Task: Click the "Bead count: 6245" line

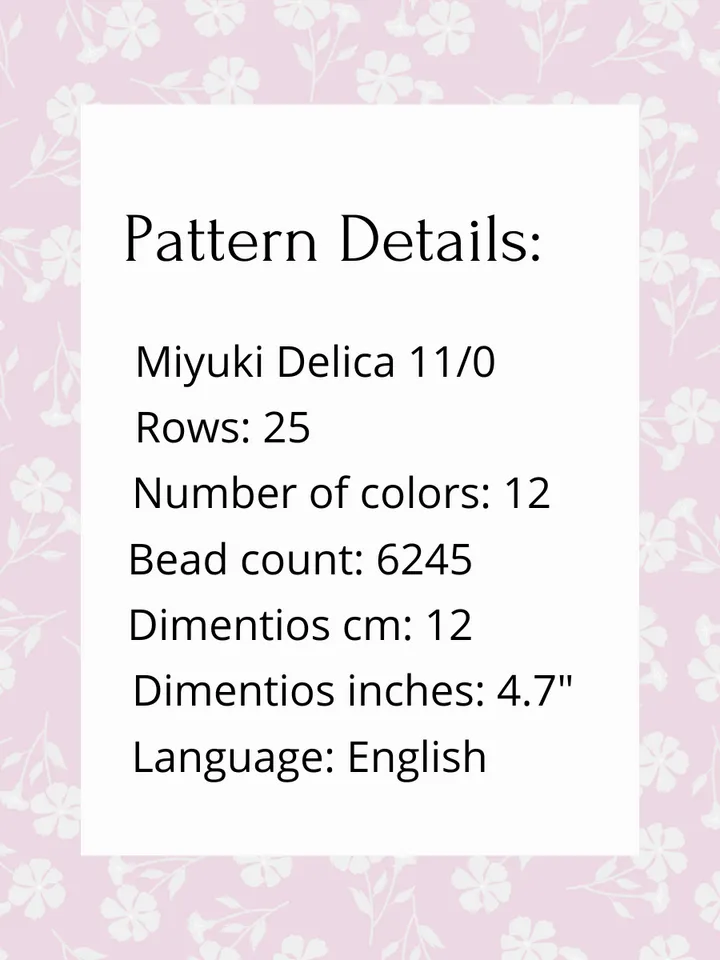Action: [300, 559]
